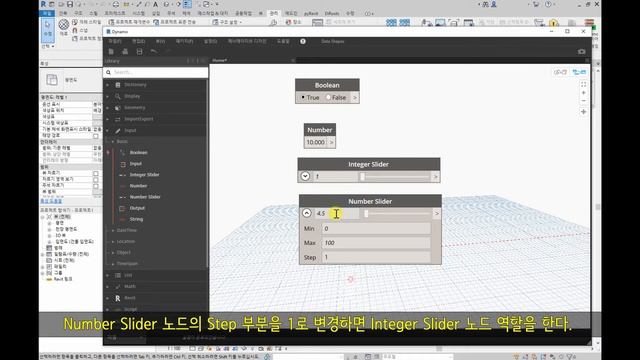640x360 pixels.
Task: Click the Boolean item in Library Basic list
Action: point(138,152)
